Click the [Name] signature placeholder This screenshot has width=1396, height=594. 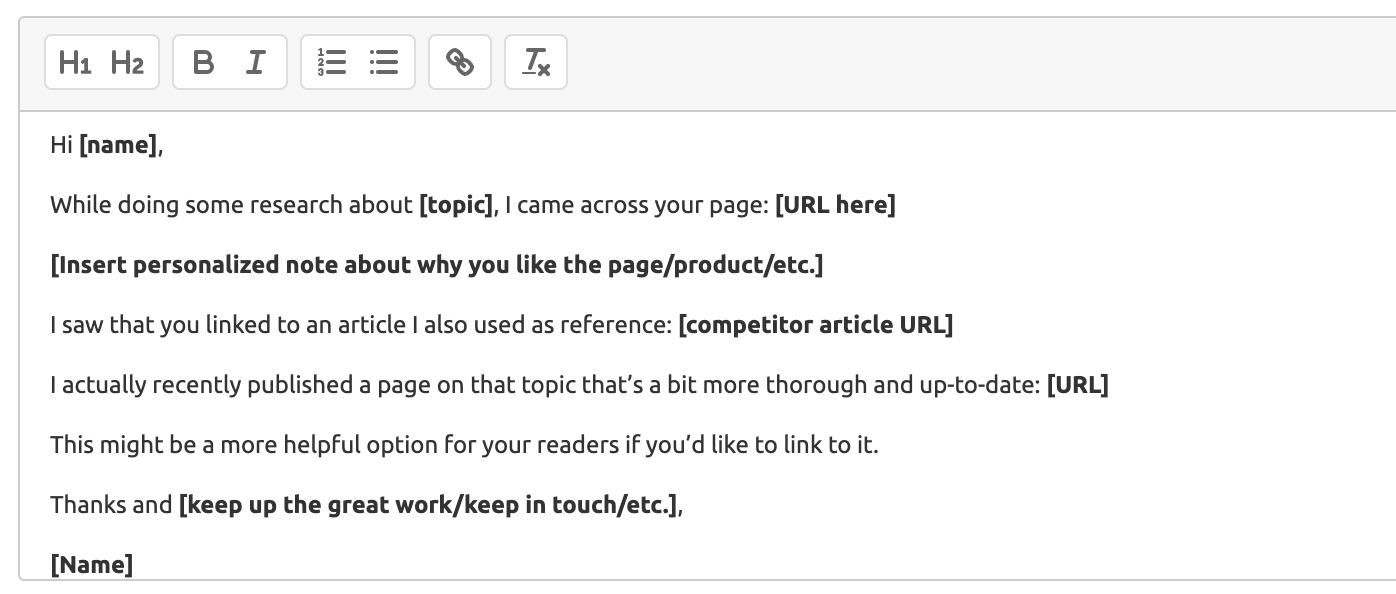91,565
